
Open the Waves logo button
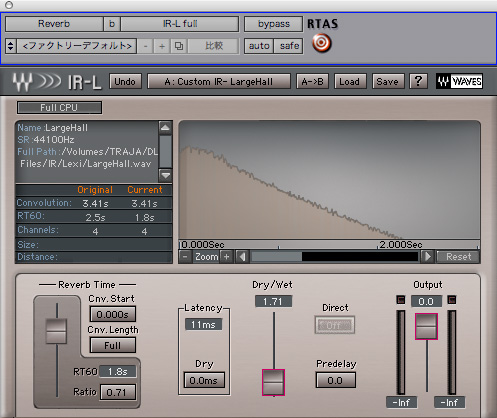click(459, 81)
